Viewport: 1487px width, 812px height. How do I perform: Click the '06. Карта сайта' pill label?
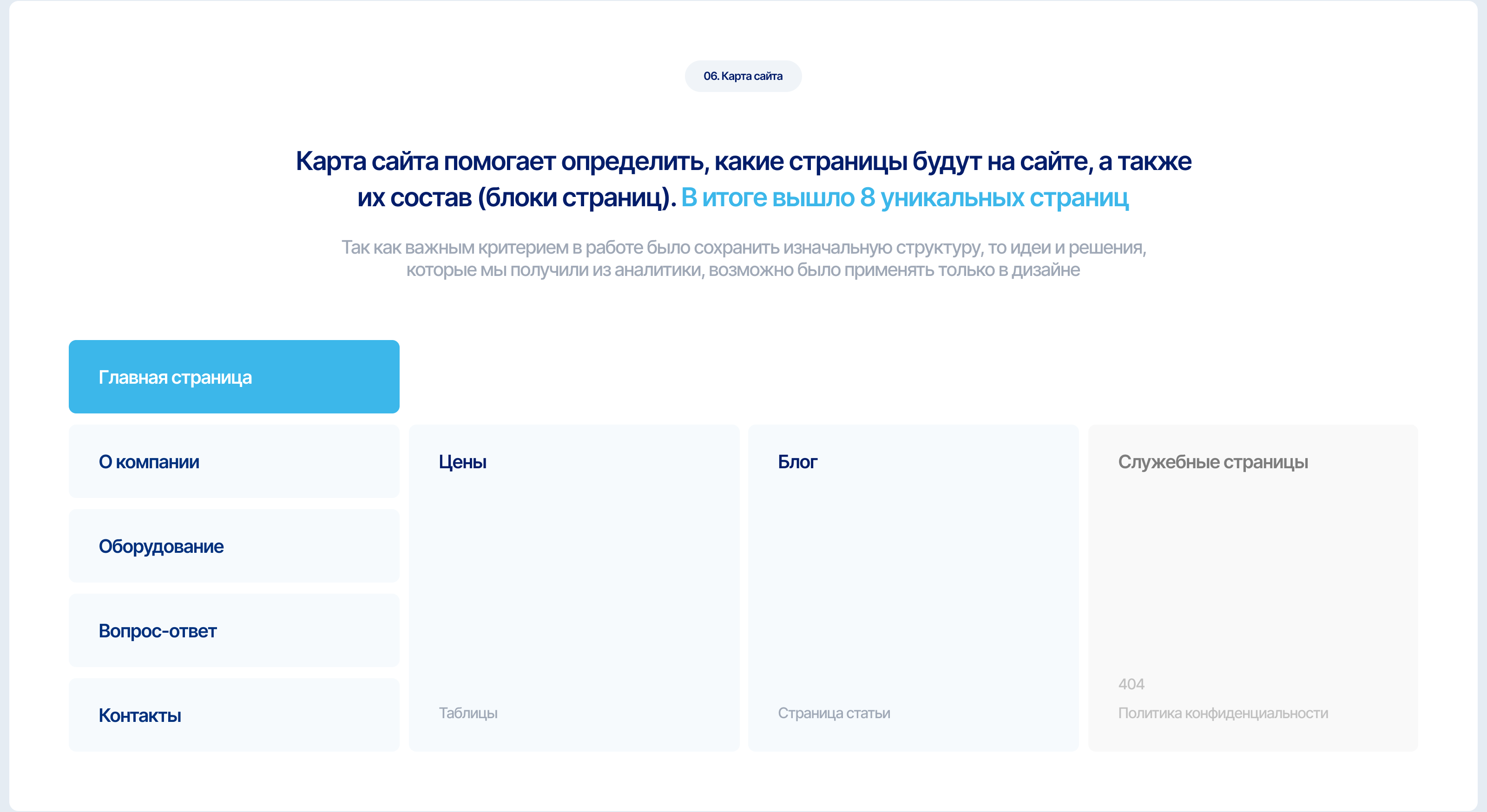(x=743, y=76)
